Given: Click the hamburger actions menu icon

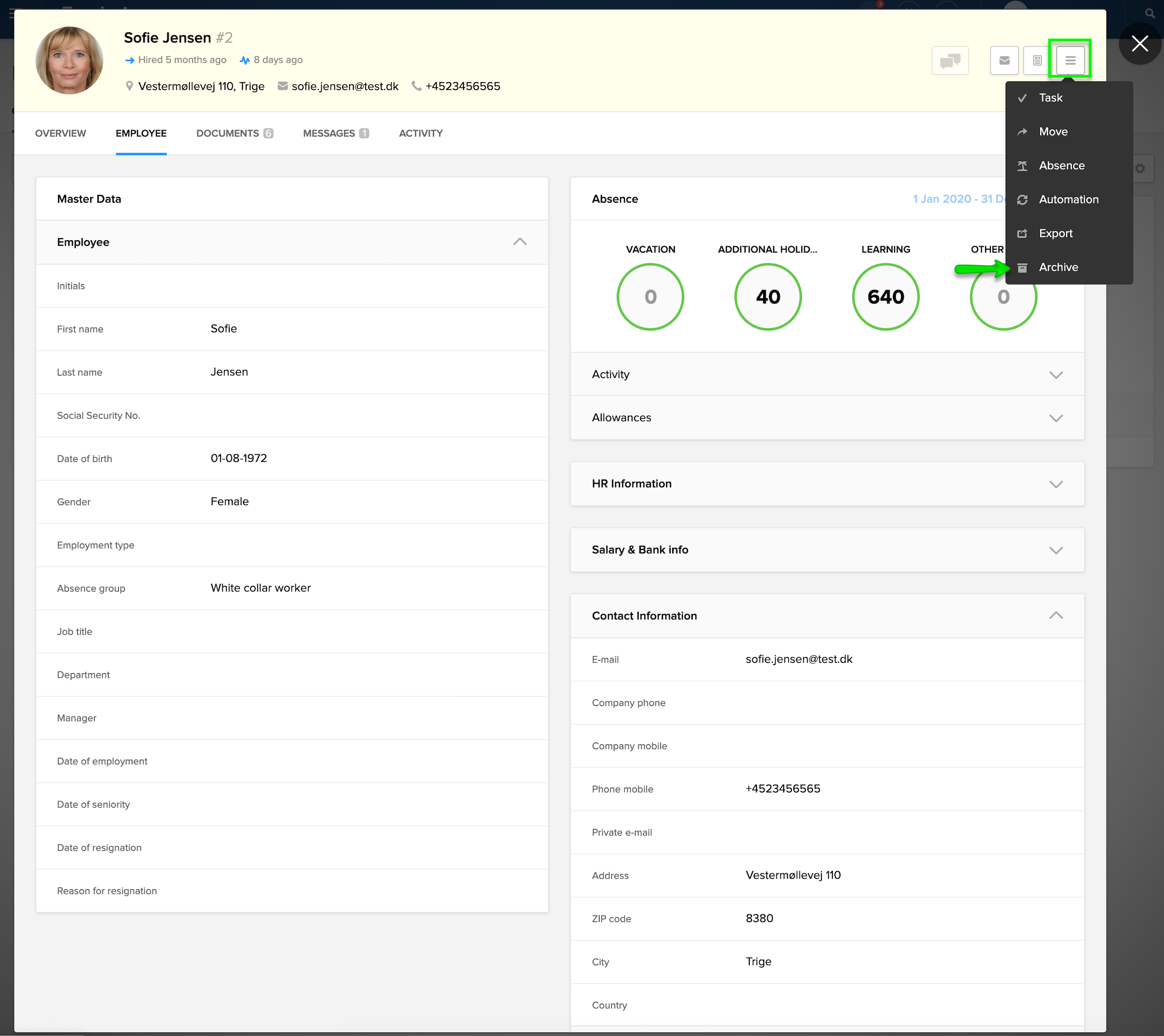Looking at the screenshot, I should (1070, 61).
